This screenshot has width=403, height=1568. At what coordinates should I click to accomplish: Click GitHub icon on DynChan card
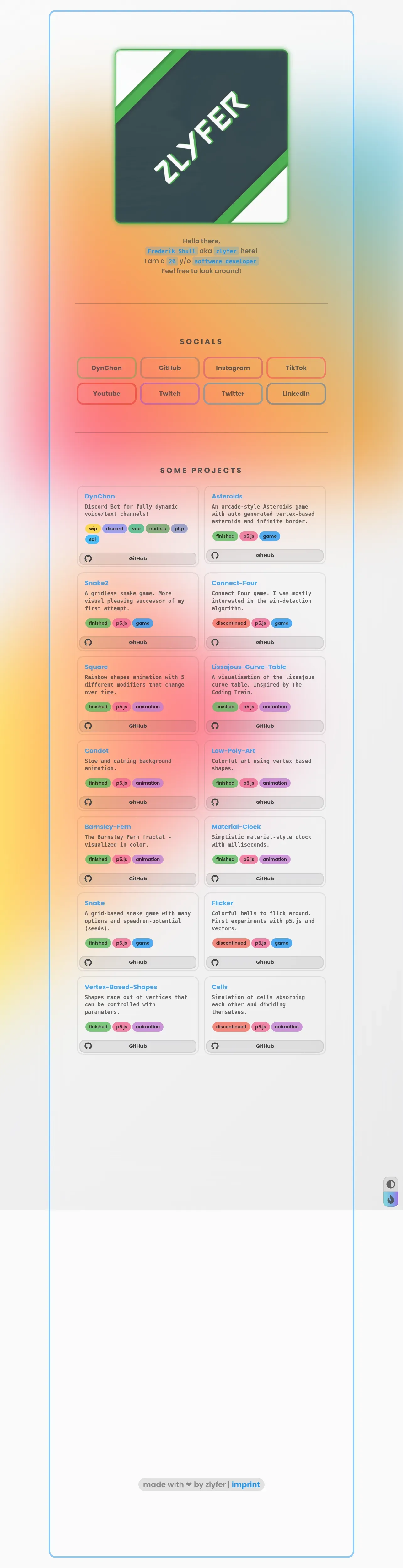[x=88, y=558]
